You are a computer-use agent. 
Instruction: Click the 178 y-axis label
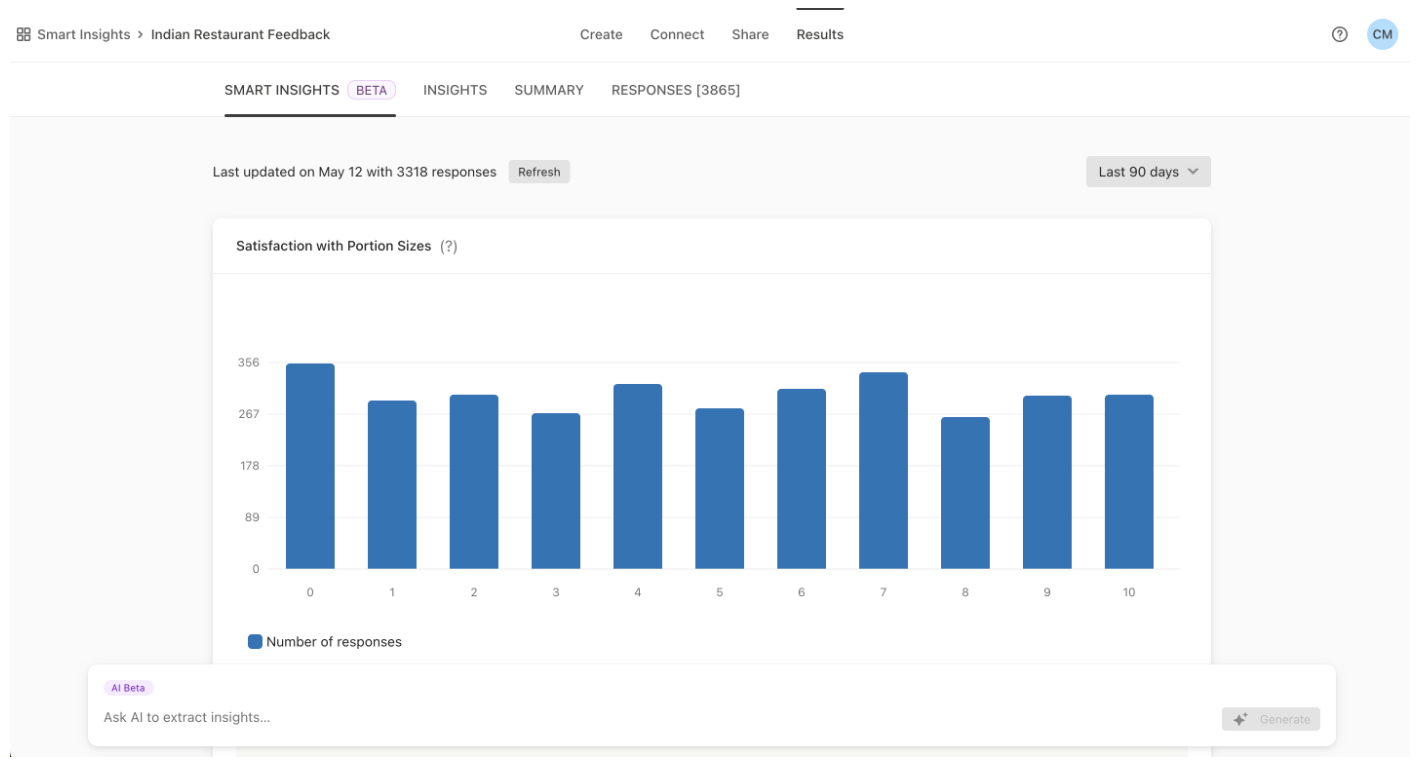pyautogui.click(x=248, y=466)
